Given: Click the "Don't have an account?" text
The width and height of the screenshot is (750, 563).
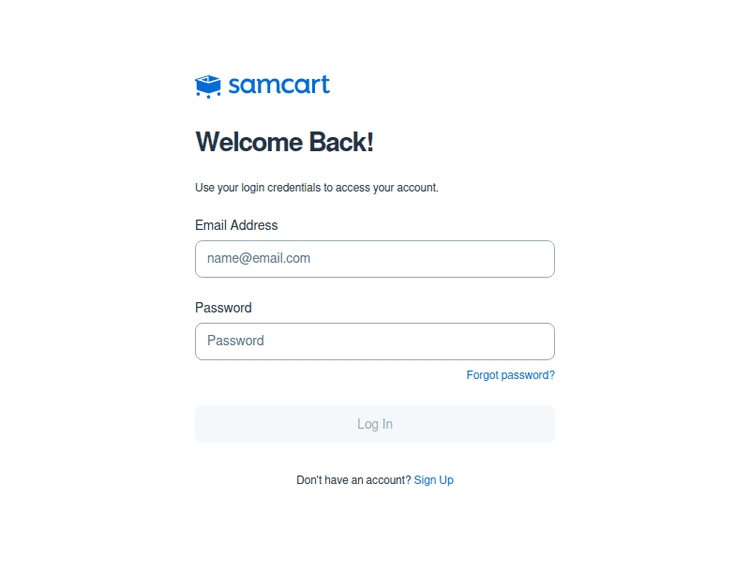Looking at the screenshot, I should [353, 480].
